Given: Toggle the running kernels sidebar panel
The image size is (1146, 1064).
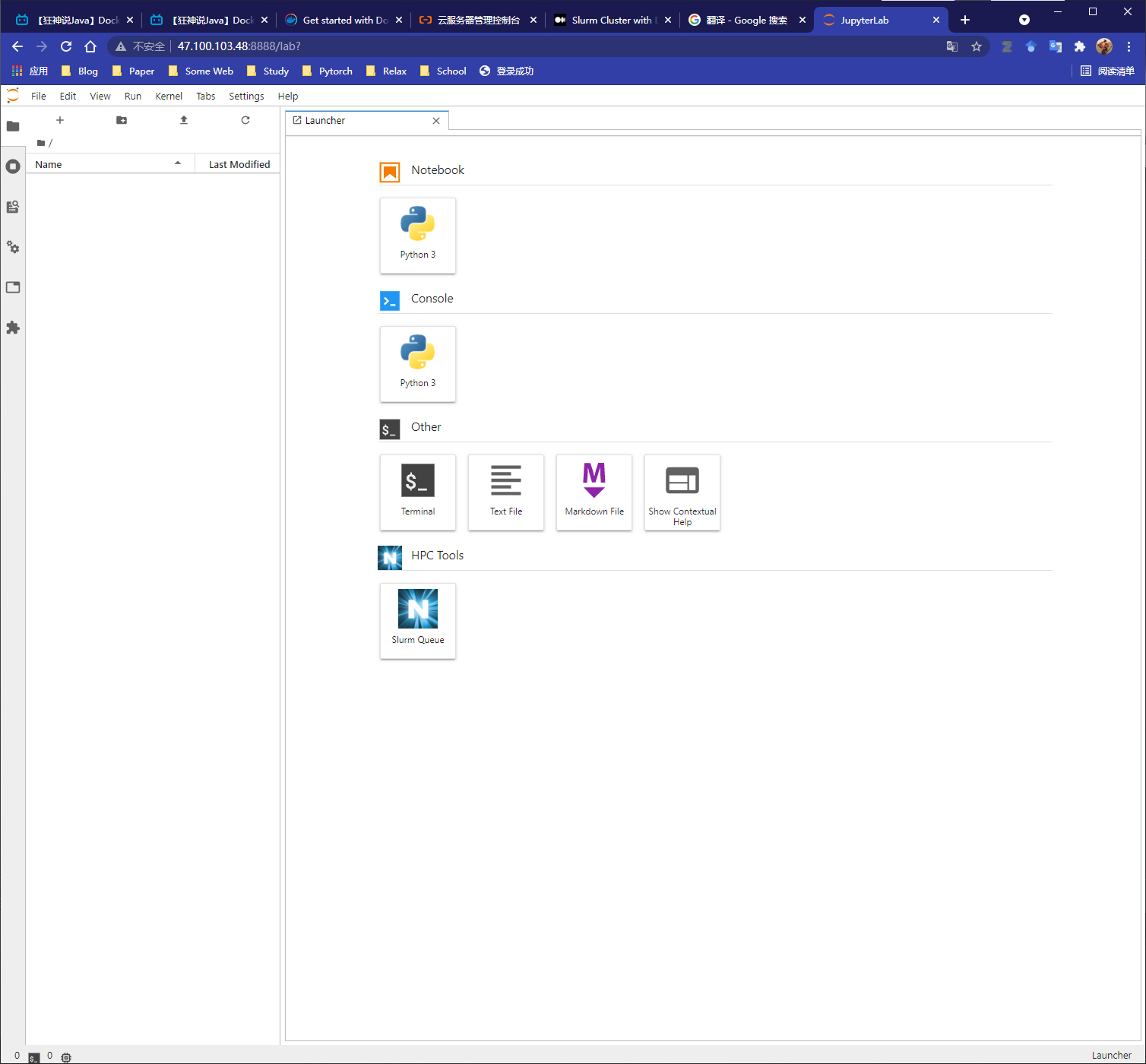Looking at the screenshot, I should click(13, 166).
